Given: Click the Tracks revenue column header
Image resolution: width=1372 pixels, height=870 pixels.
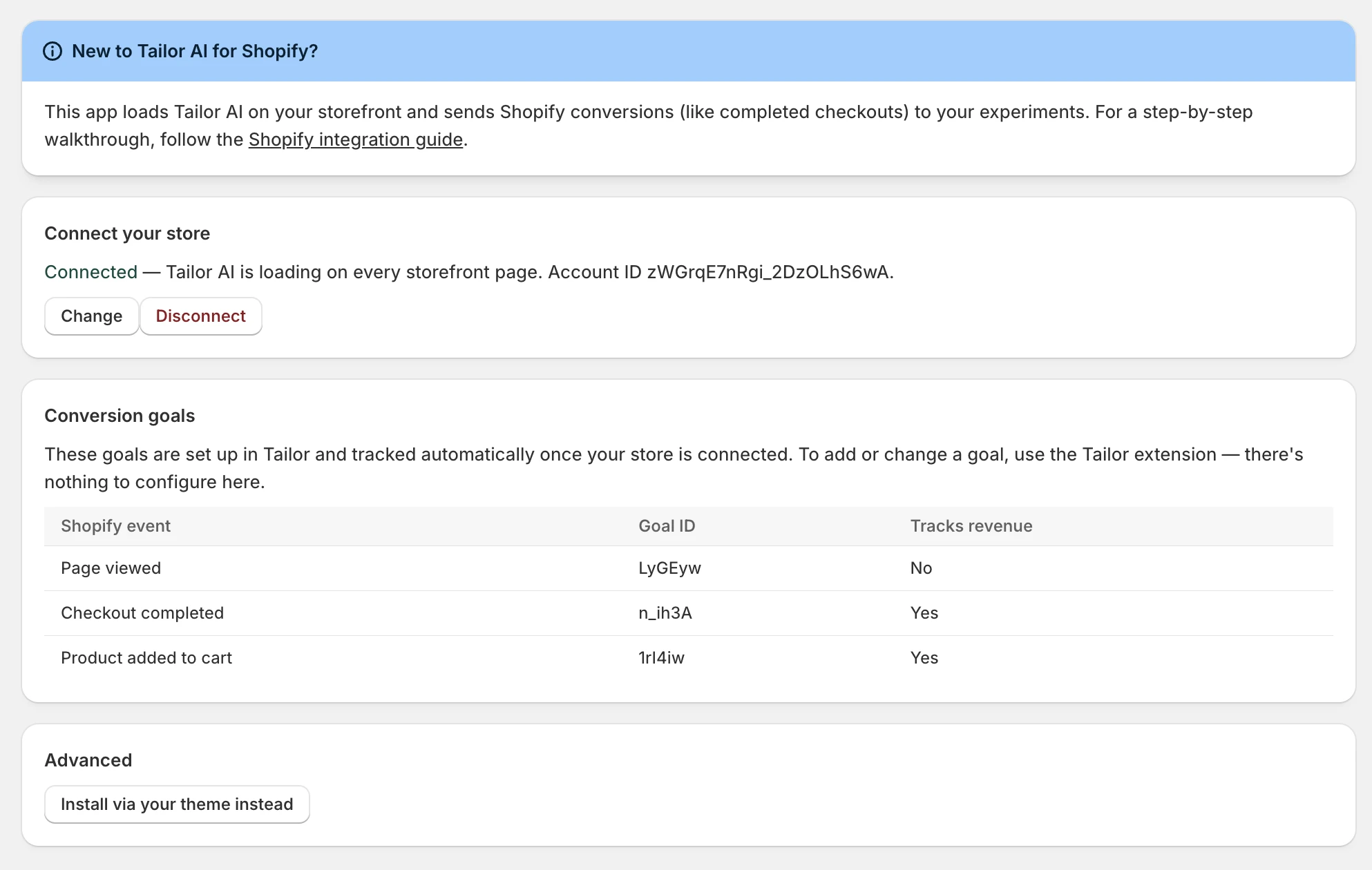Looking at the screenshot, I should pyautogui.click(x=971, y=526).
